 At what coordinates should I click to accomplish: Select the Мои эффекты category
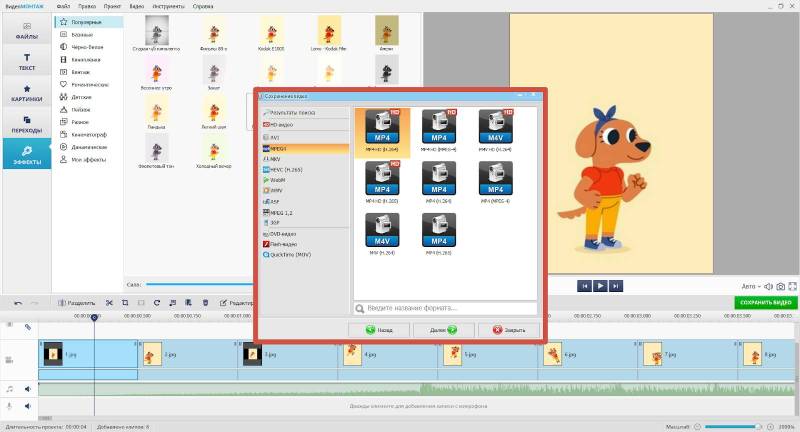88,160
